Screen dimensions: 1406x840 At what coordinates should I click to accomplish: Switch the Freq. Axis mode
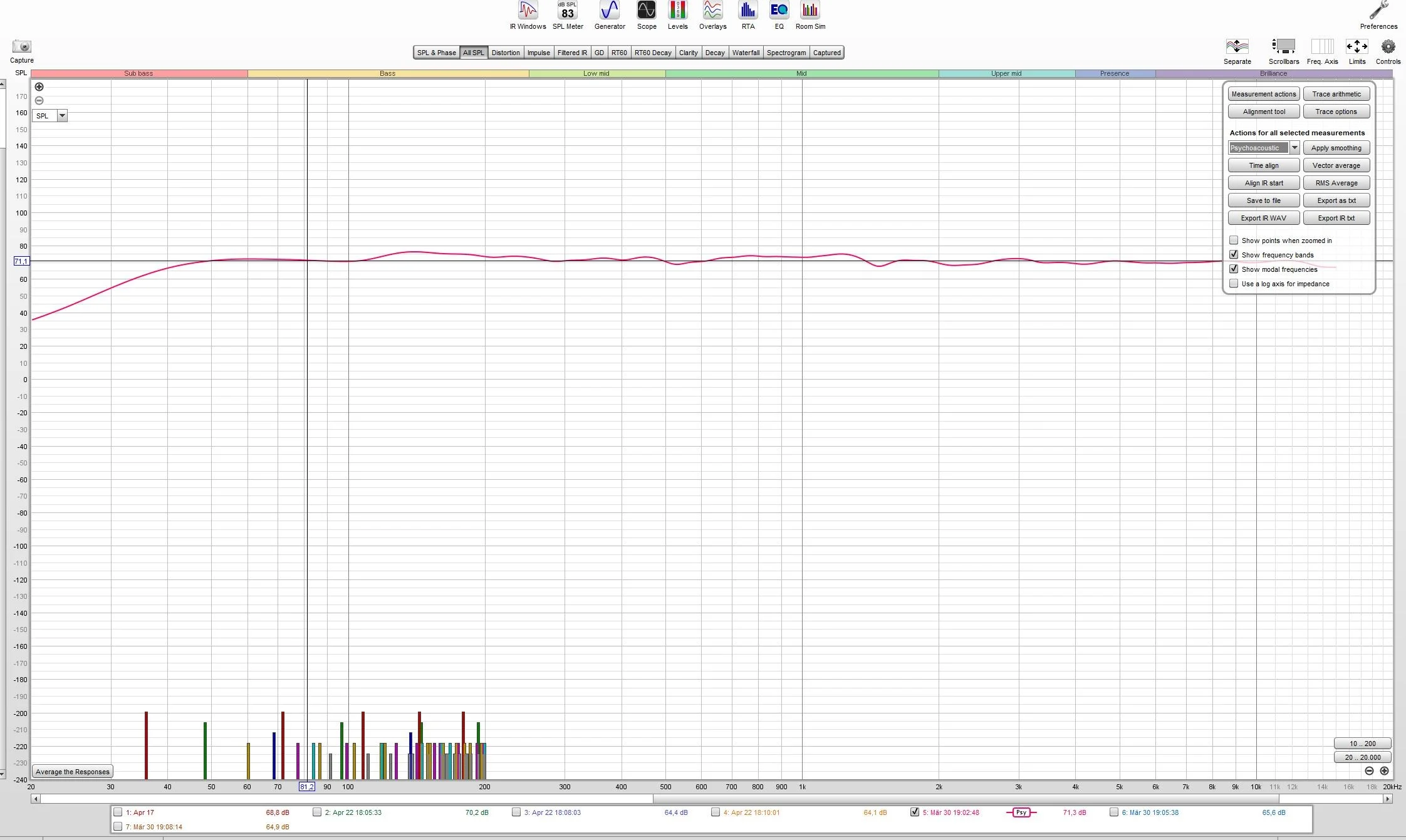tap(1322, 51)
